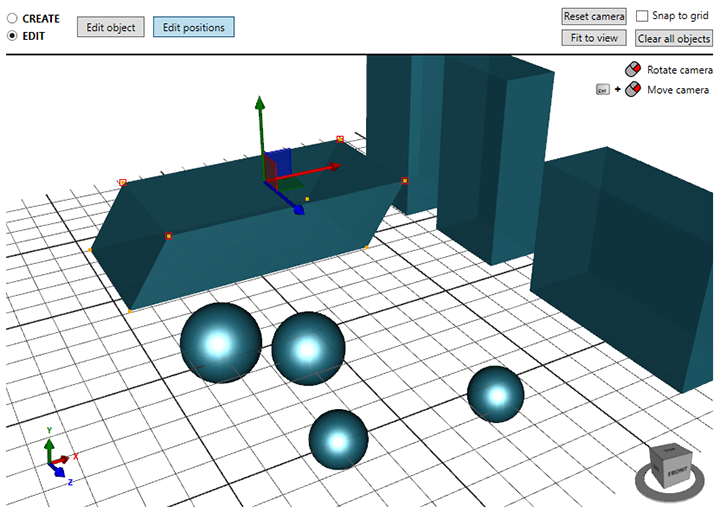This screenshot has width=720, height=513.
Task: Click the orange vertex at prism's bottom front corner
Action: [130, 311]
